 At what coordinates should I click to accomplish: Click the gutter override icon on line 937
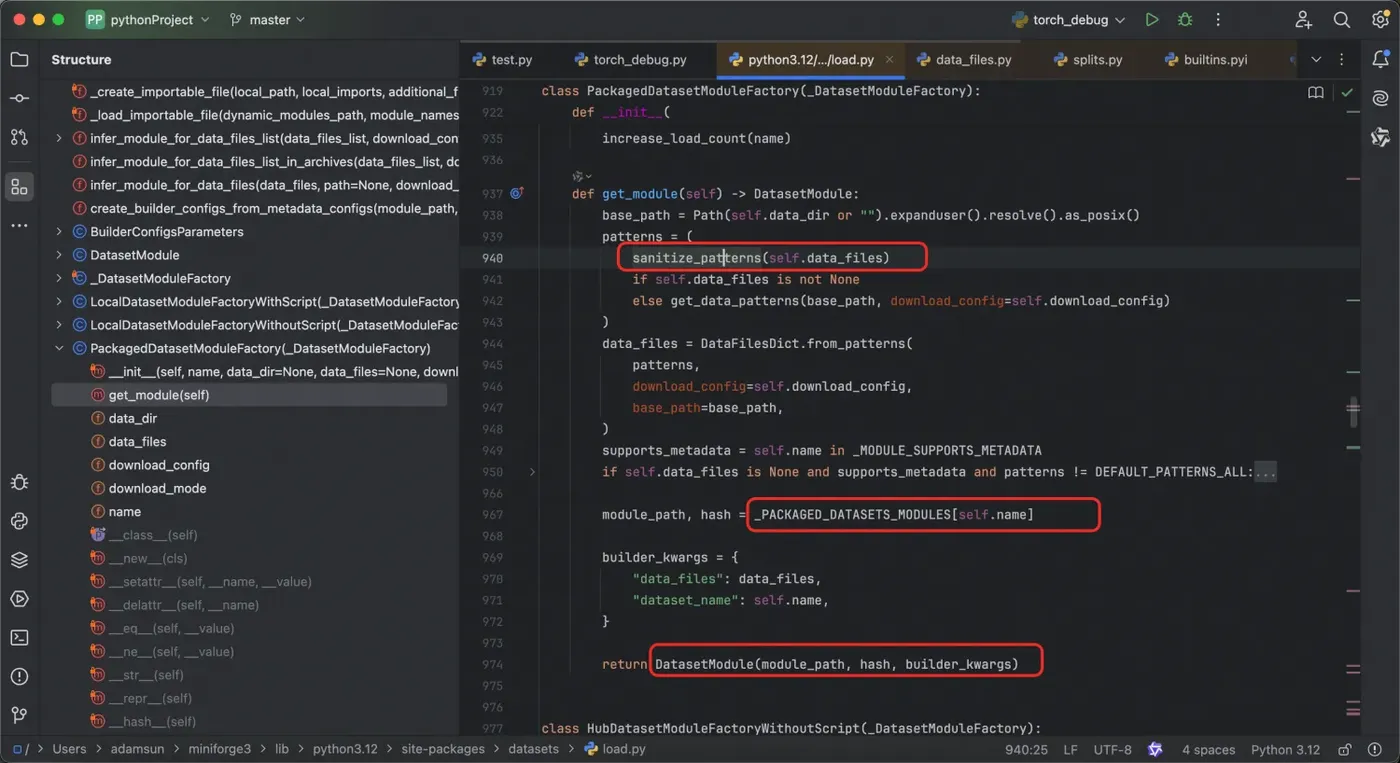[x=517, y=193]
